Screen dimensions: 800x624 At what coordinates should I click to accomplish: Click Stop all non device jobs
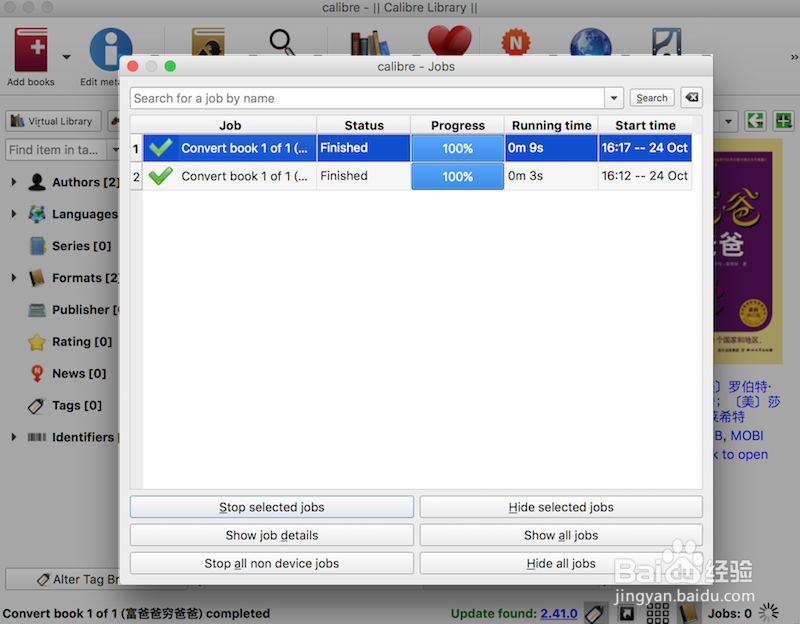click(272, 563)
